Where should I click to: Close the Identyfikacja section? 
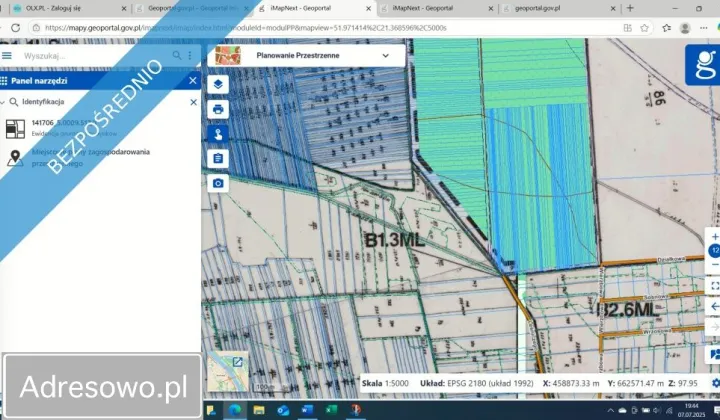click(x=193, y=102)
